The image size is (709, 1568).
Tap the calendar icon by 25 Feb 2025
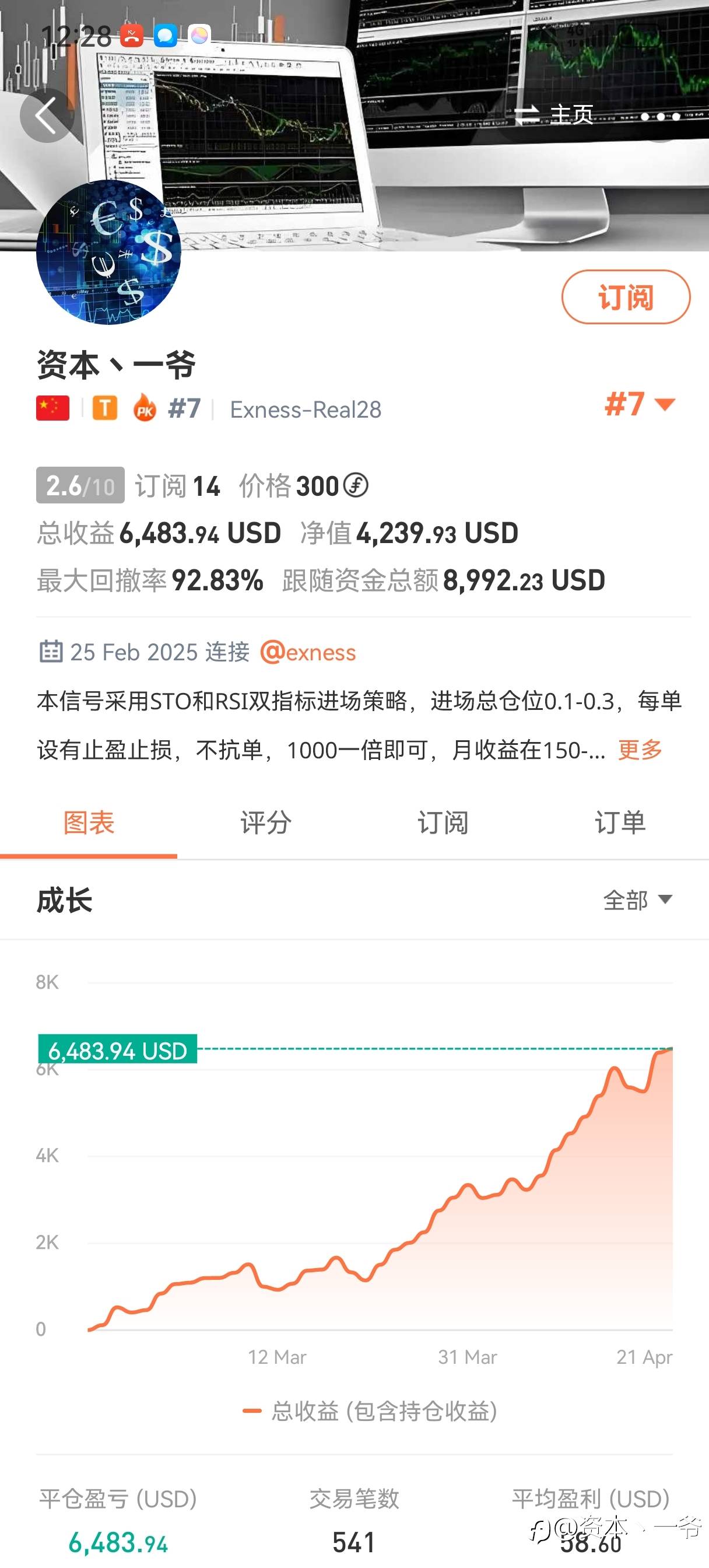51,652
